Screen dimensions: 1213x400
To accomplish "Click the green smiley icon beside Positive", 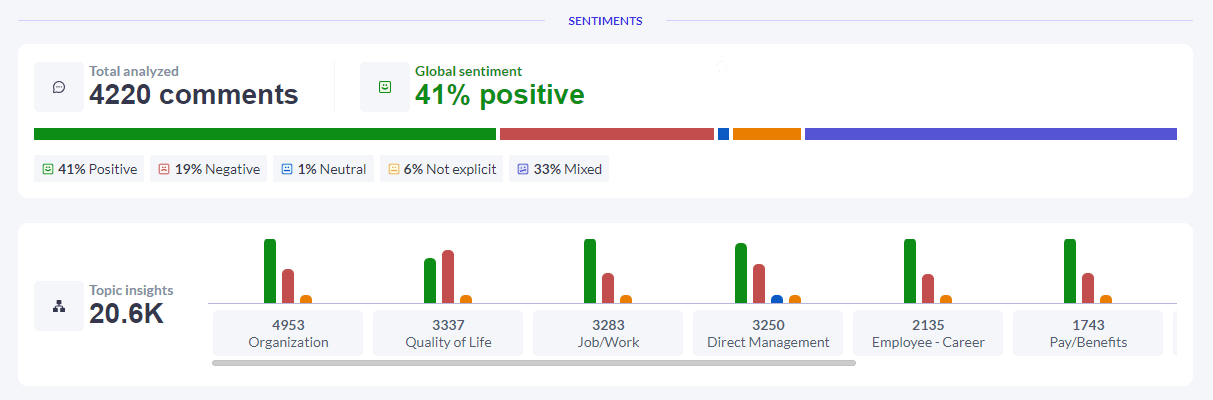I will pyautogui.click(x=47, y=169).
